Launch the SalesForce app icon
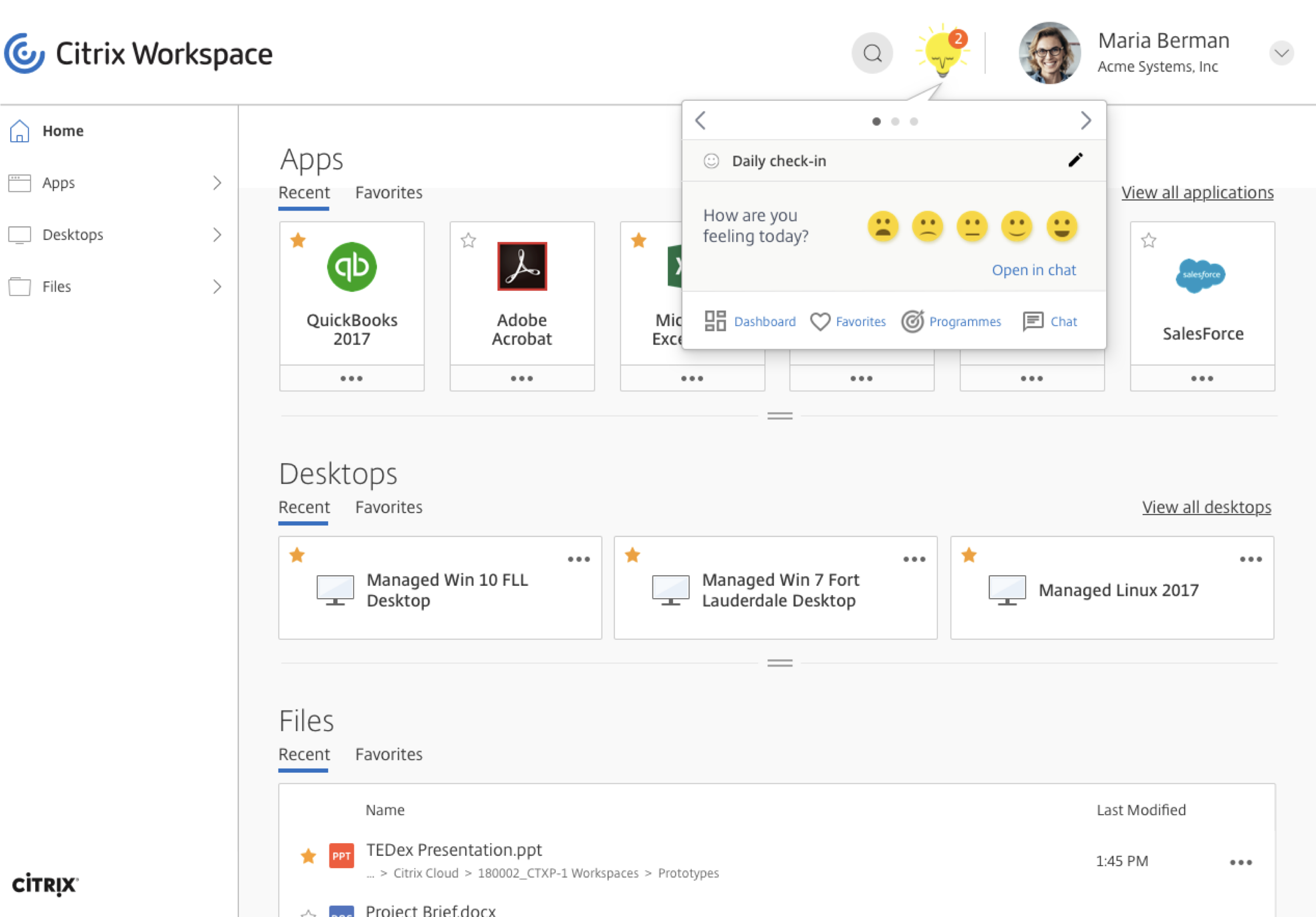 click(x=1201, y=276)
